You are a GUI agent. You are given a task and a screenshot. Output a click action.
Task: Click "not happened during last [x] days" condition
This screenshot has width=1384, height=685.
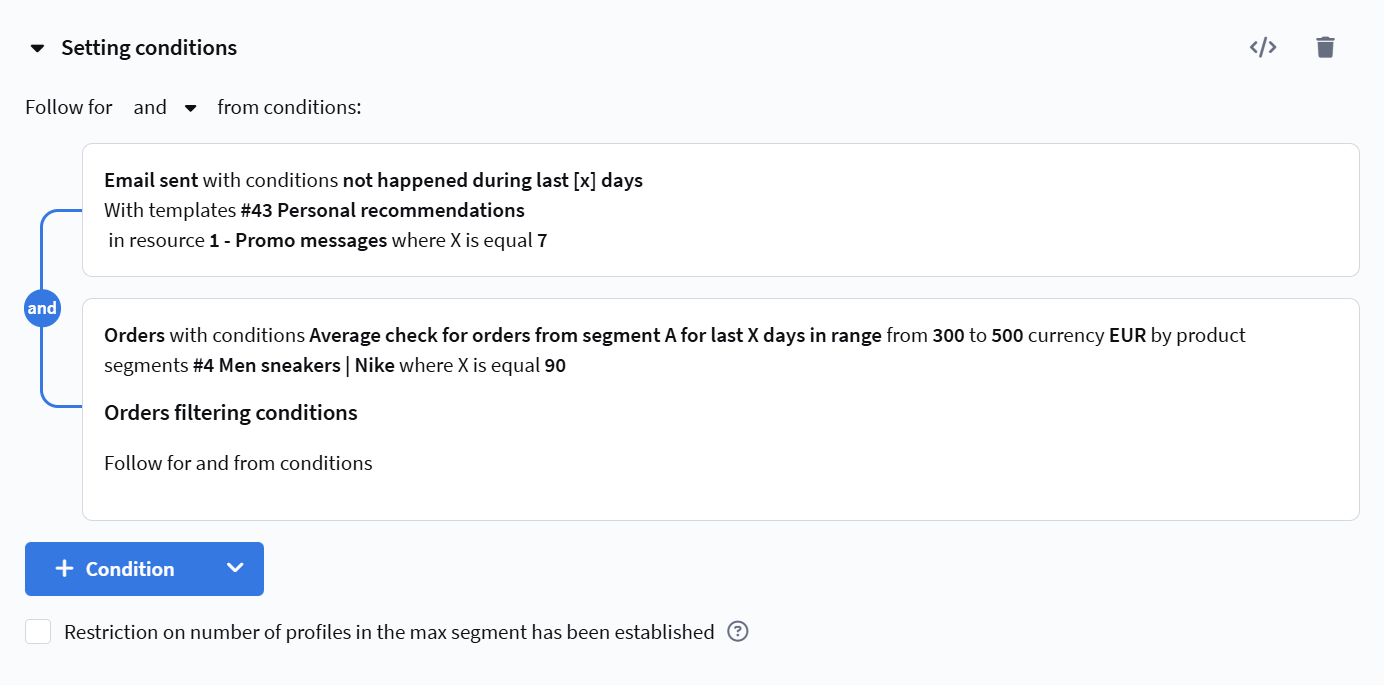[x=492, y=181]
